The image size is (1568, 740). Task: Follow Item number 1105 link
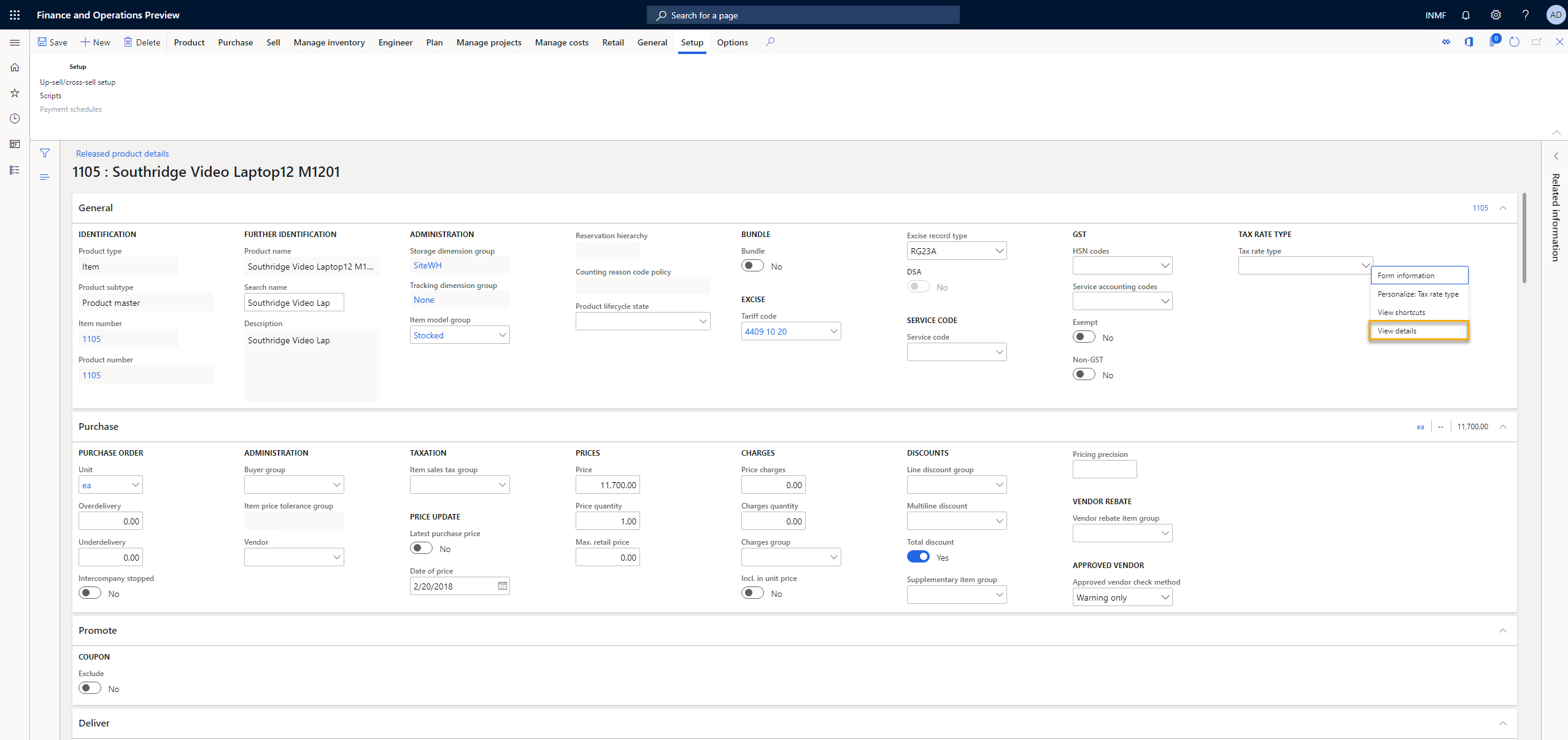pyautogui.click(x=91, y=339)
